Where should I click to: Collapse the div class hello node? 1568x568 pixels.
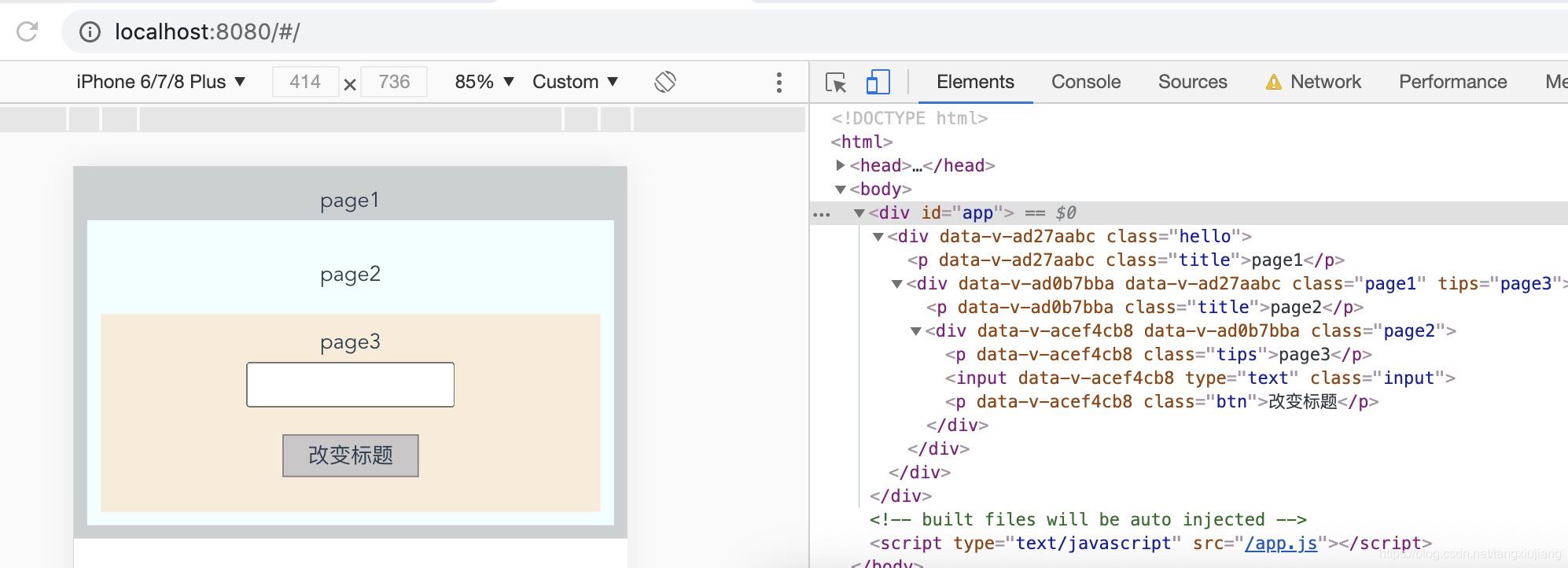(878, 237)
